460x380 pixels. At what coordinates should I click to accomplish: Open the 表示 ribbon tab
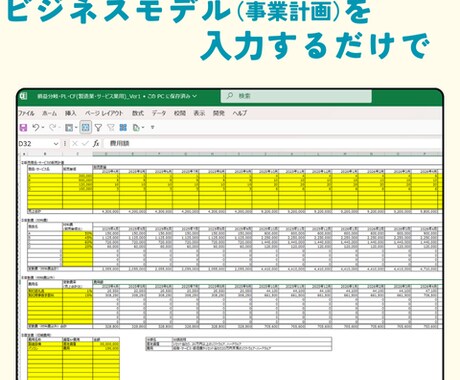point(199,113)
